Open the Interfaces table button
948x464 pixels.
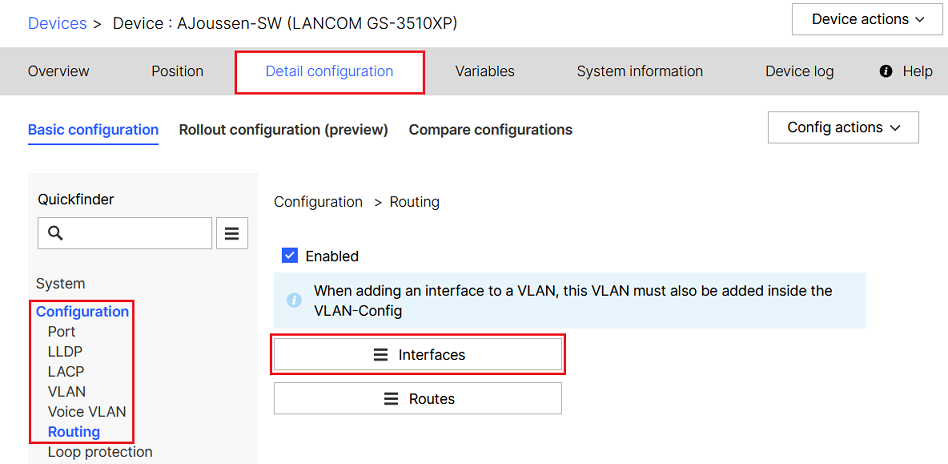click(x=418, y=355)
